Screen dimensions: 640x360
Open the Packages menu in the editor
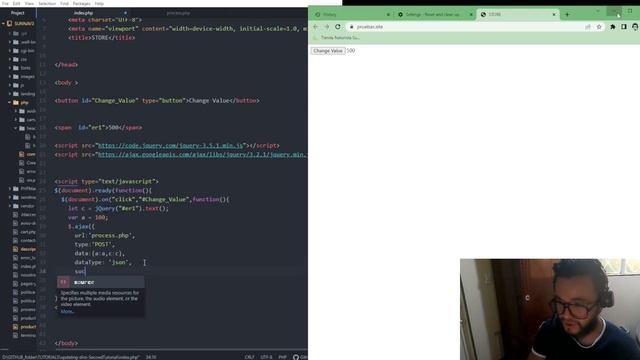82,3
